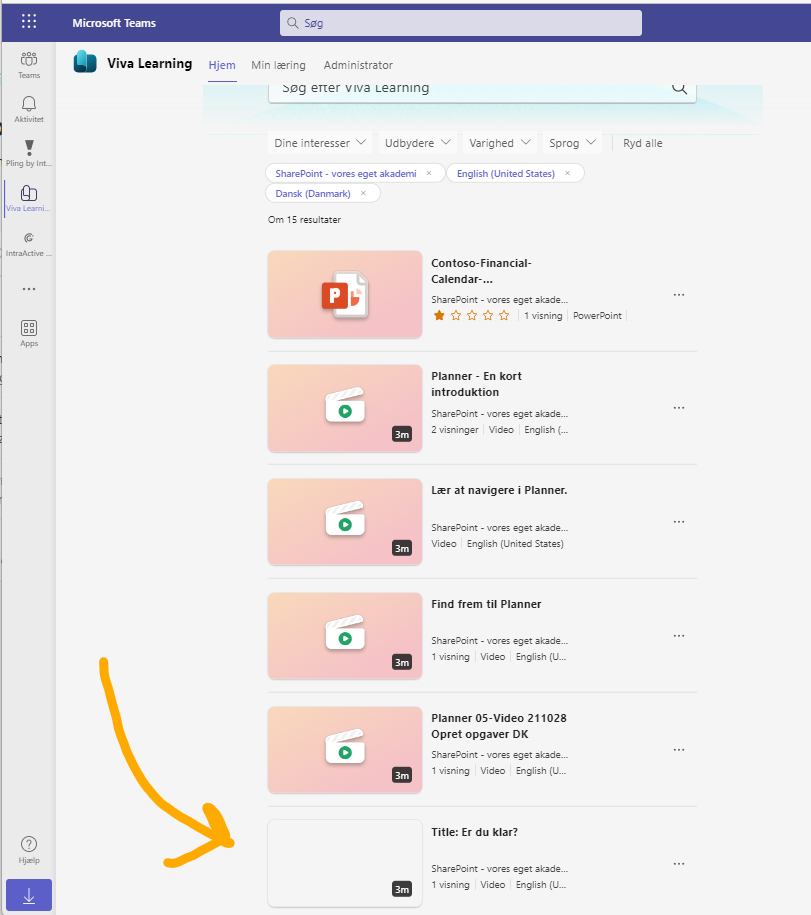Click the 2 visninger text

[x=455, y=429]
